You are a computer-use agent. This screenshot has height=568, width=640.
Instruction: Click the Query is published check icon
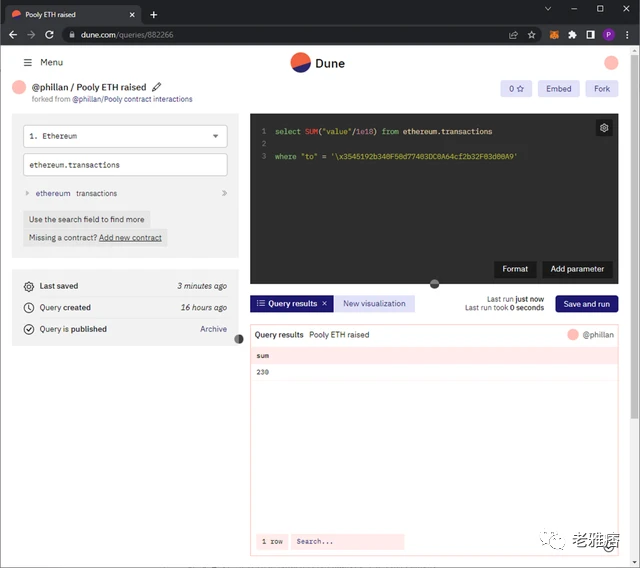click(29, 329)
